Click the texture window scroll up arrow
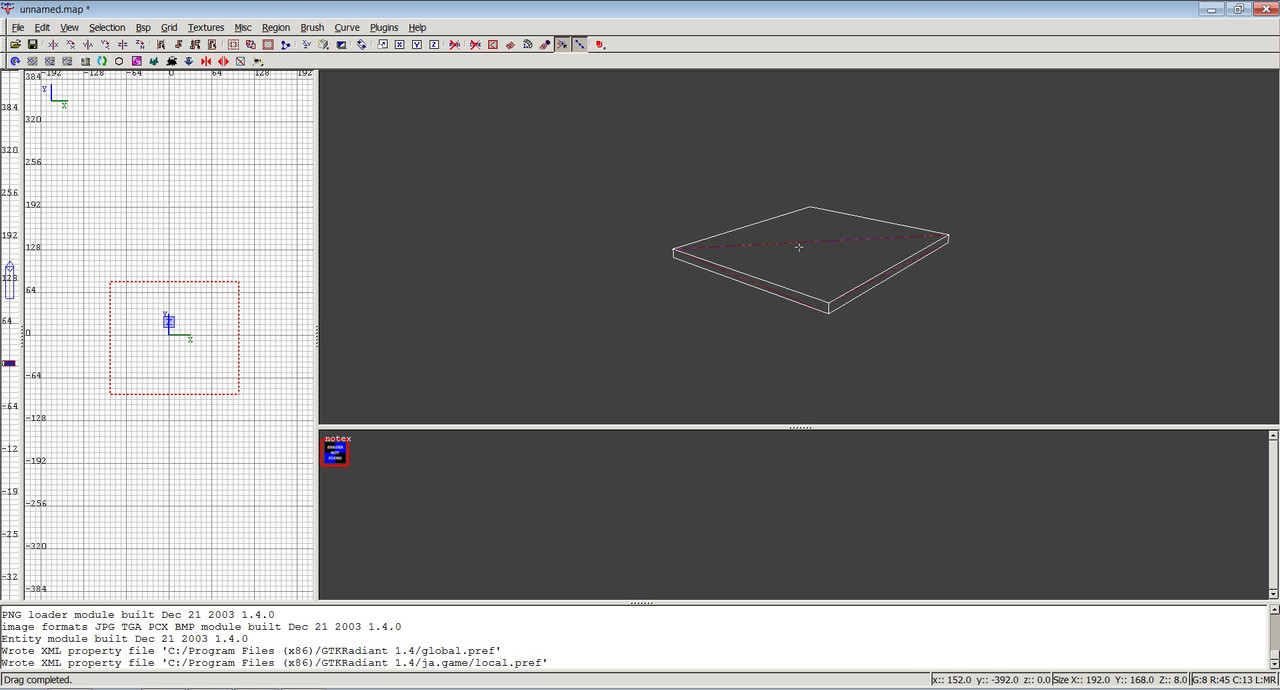1280x690 pixels. (x=1273, y=436)
